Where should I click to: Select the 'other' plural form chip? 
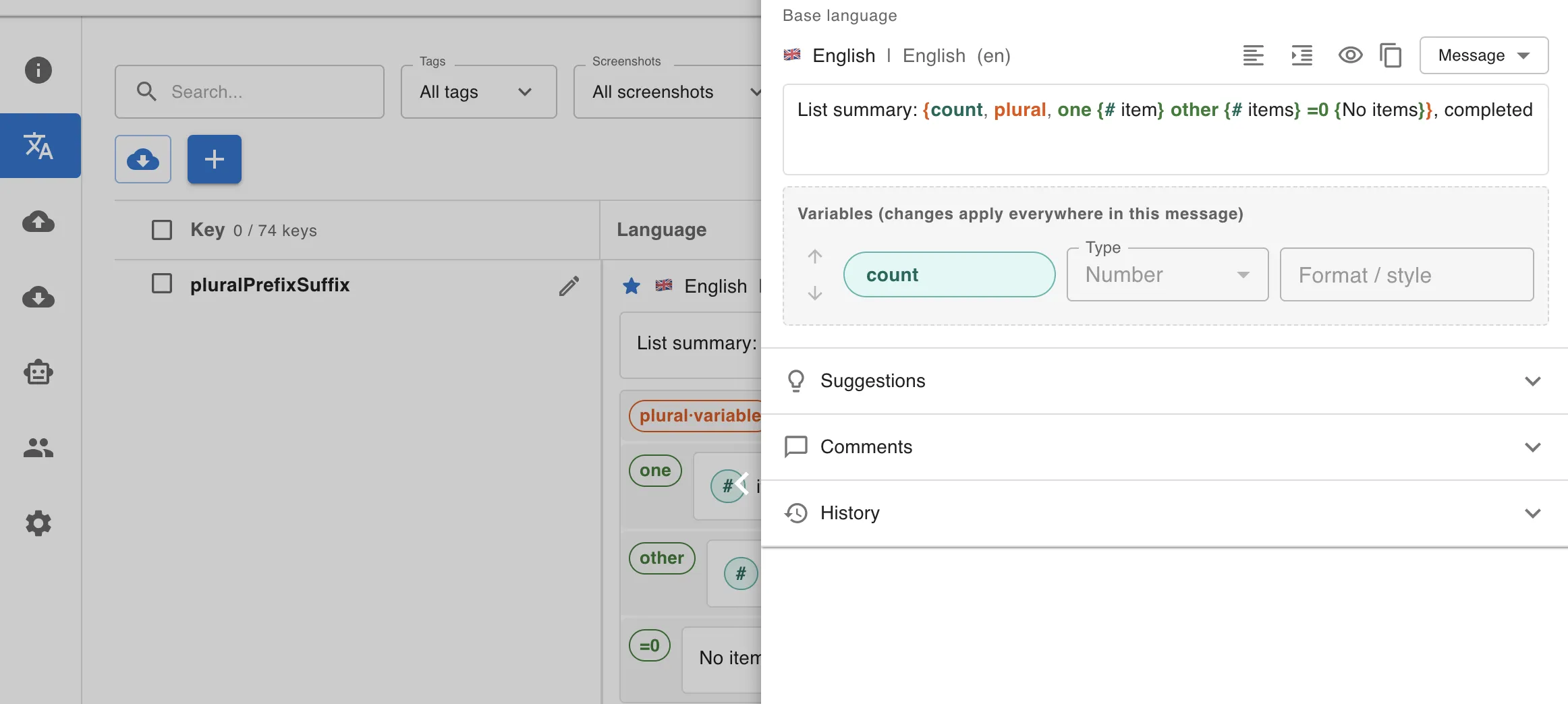662,558
